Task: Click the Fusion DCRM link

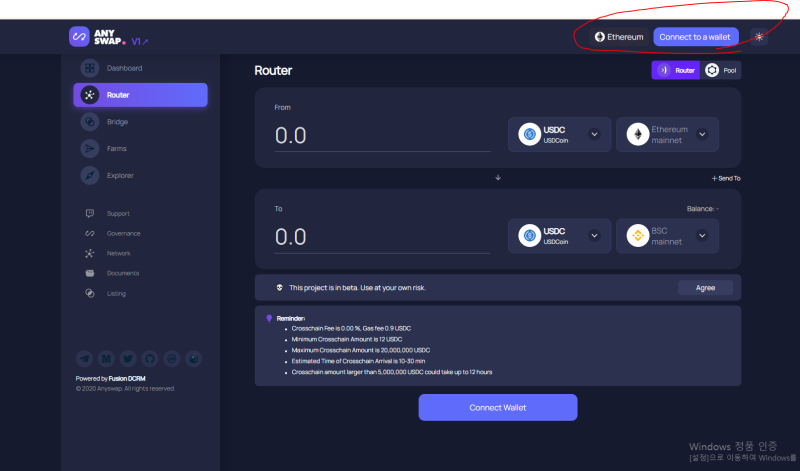Action: click(127, 379)
